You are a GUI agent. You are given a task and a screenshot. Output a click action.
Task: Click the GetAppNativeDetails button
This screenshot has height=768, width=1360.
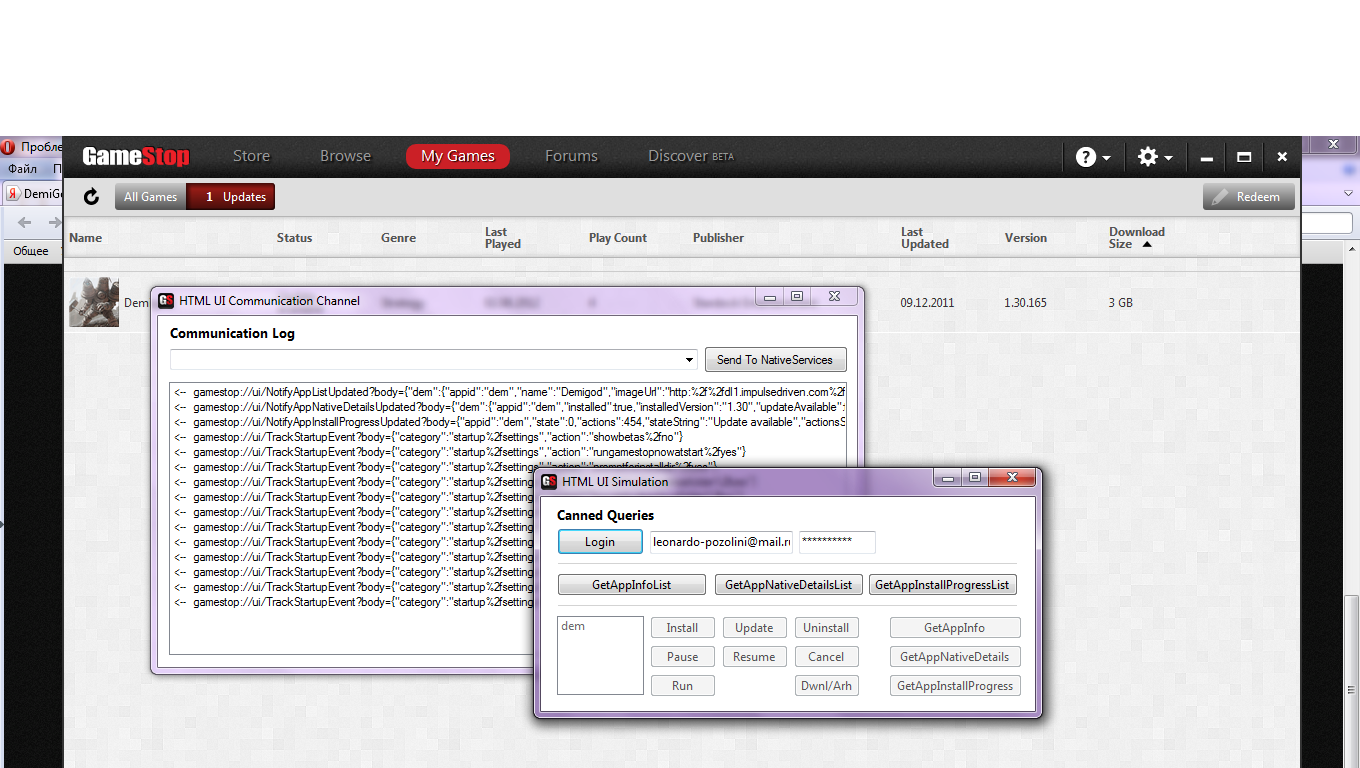(x=955, y=657)
